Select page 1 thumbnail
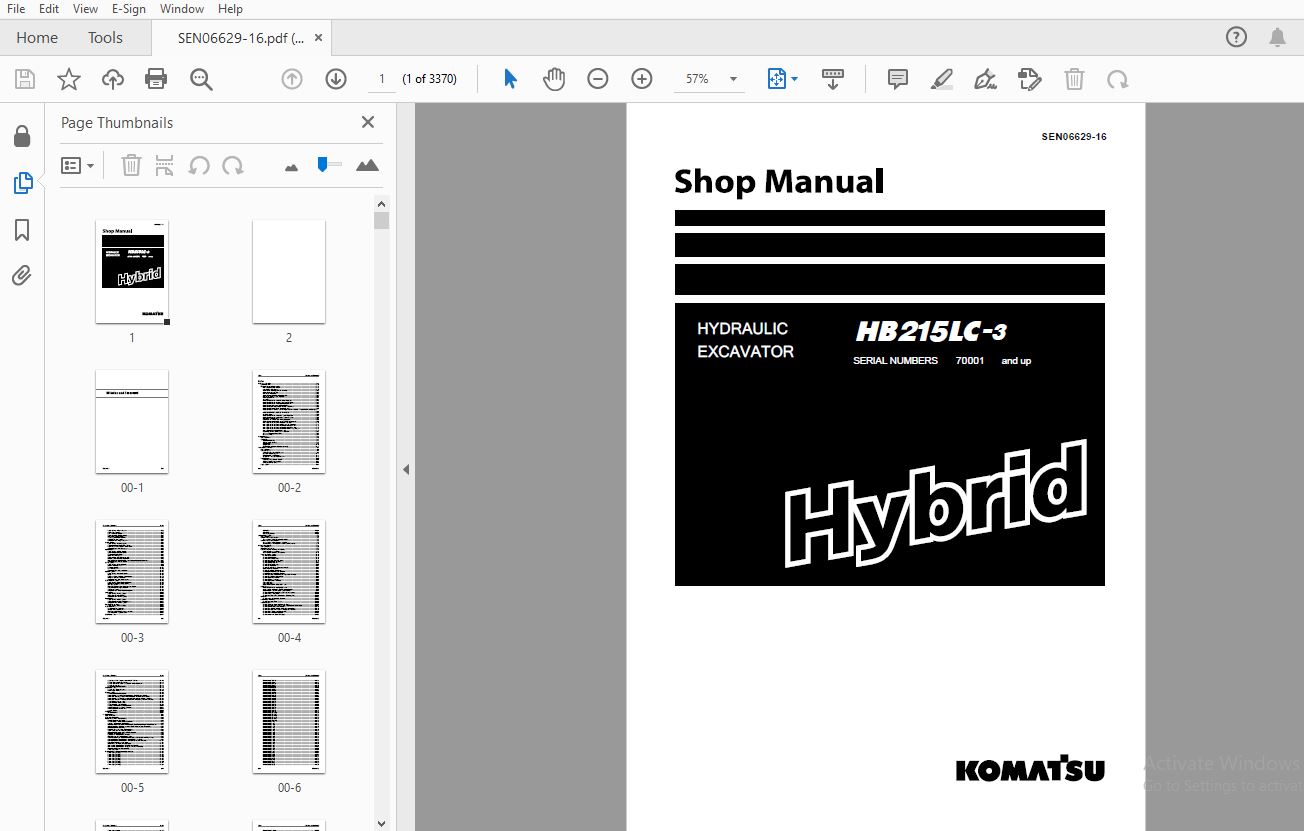 point(132,272)
